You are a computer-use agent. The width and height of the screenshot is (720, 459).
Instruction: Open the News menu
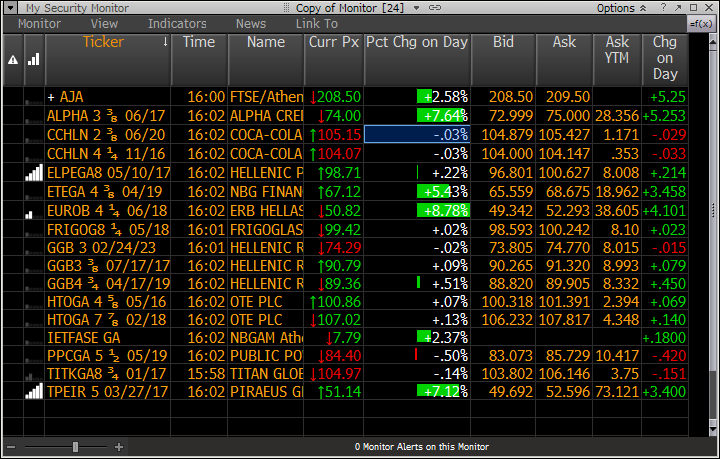tap(251, 23)
